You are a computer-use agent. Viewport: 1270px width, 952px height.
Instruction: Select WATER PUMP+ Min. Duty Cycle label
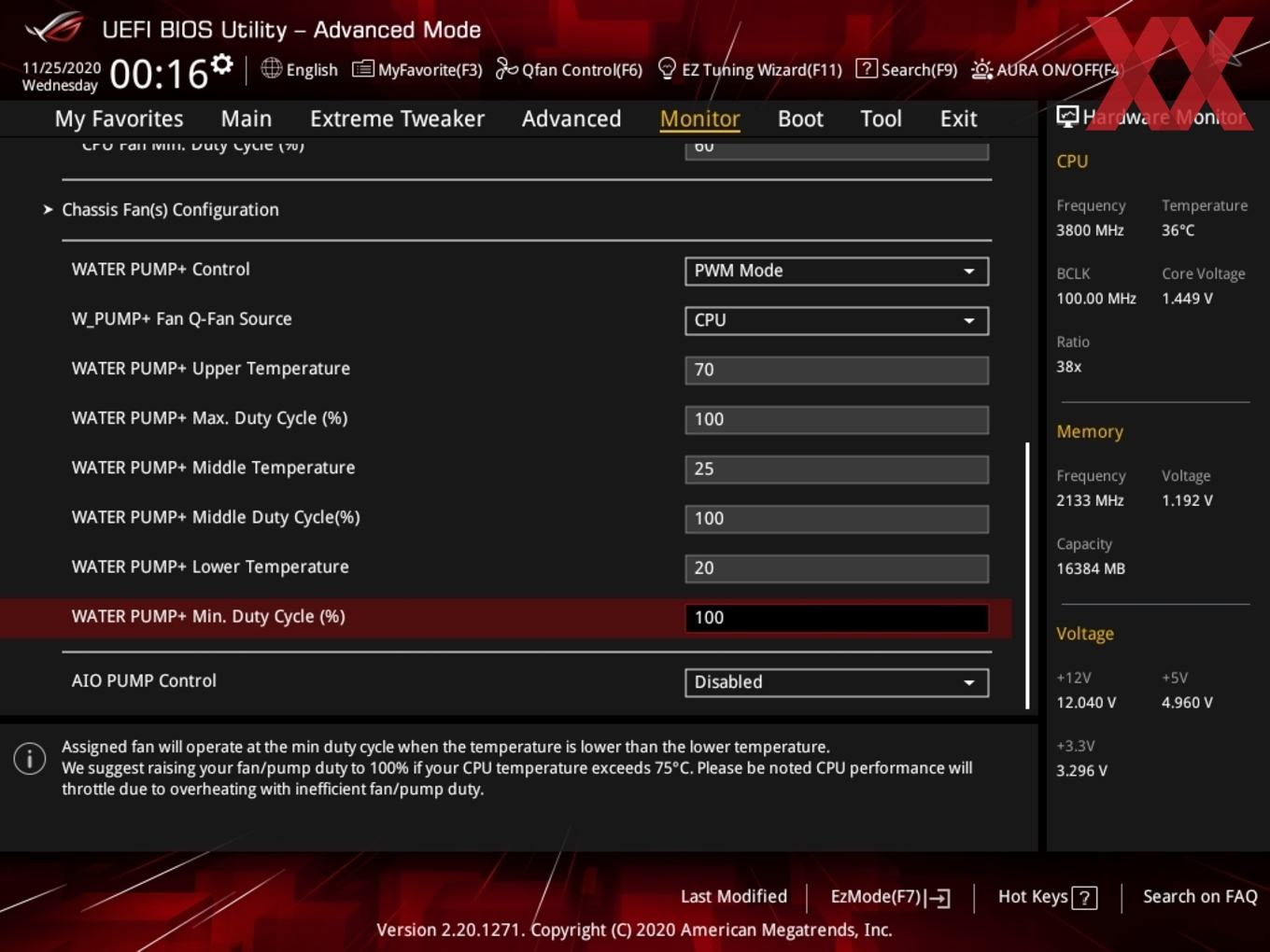(x=208, y=615)
